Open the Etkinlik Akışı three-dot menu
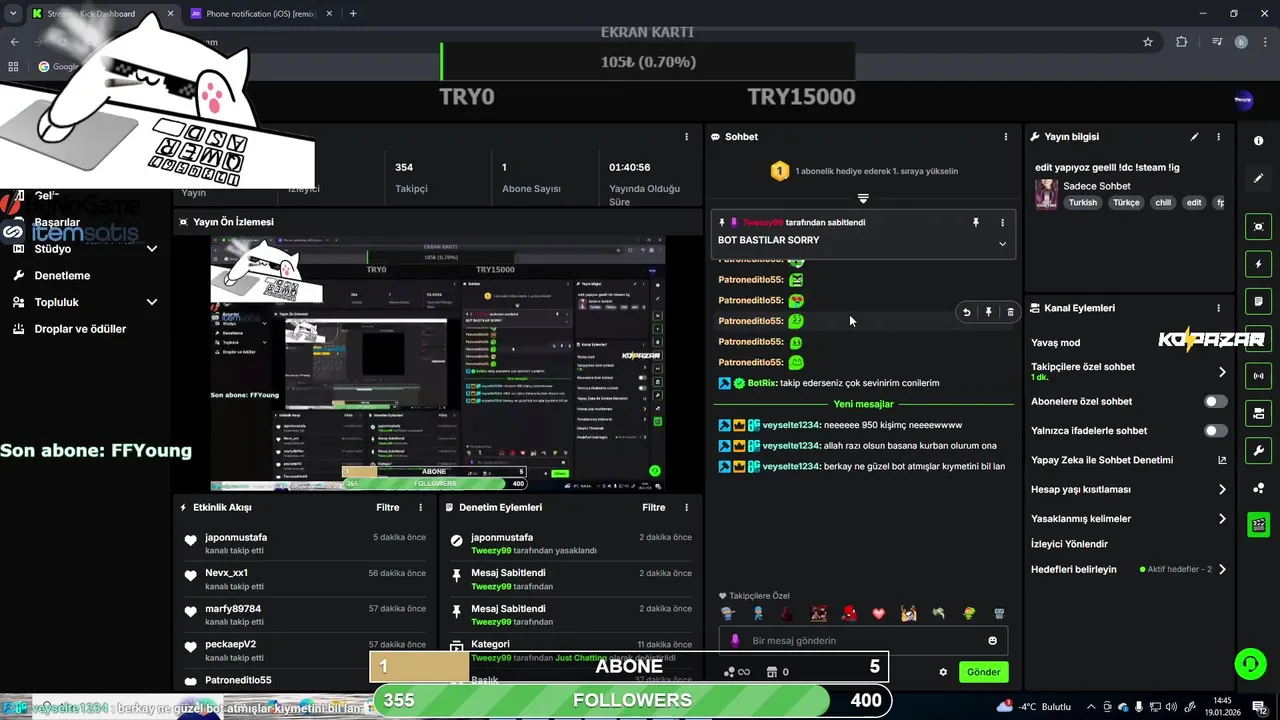Viewport: 1280px width, 720px height. pos(420,508)
